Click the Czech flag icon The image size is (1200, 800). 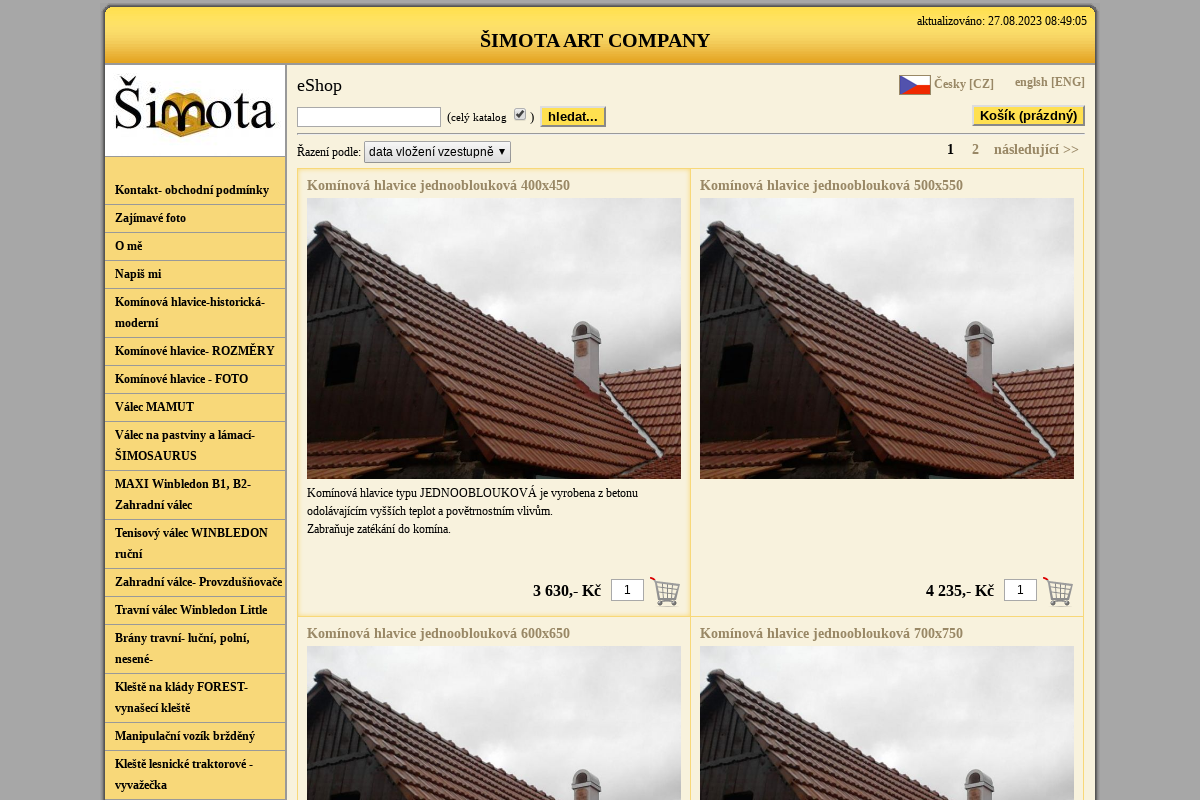[915, 85]
